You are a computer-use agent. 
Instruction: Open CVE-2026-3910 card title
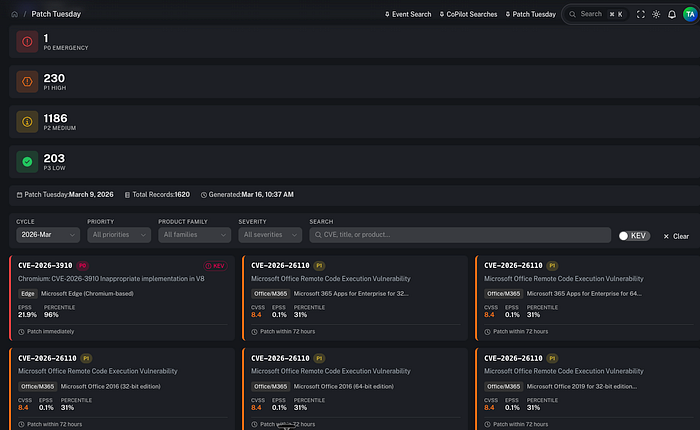coord(45,266)
